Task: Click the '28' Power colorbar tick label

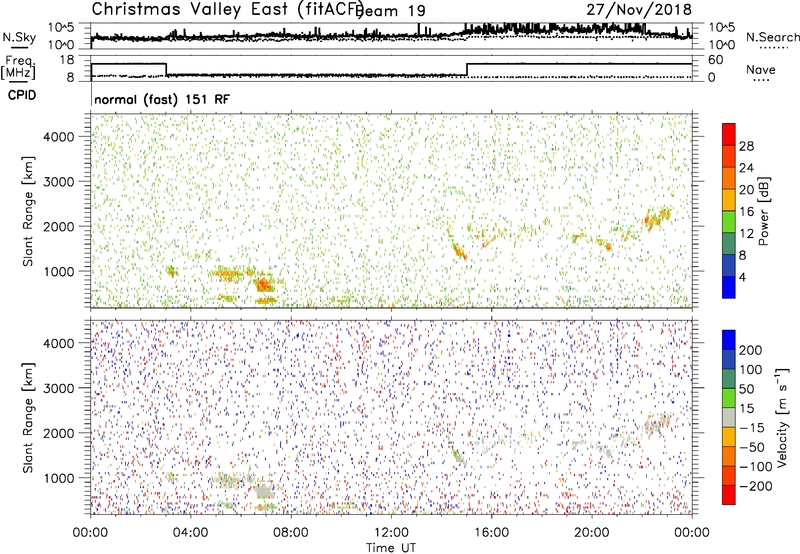Action: pyautogui.click(x=746, y=146)
